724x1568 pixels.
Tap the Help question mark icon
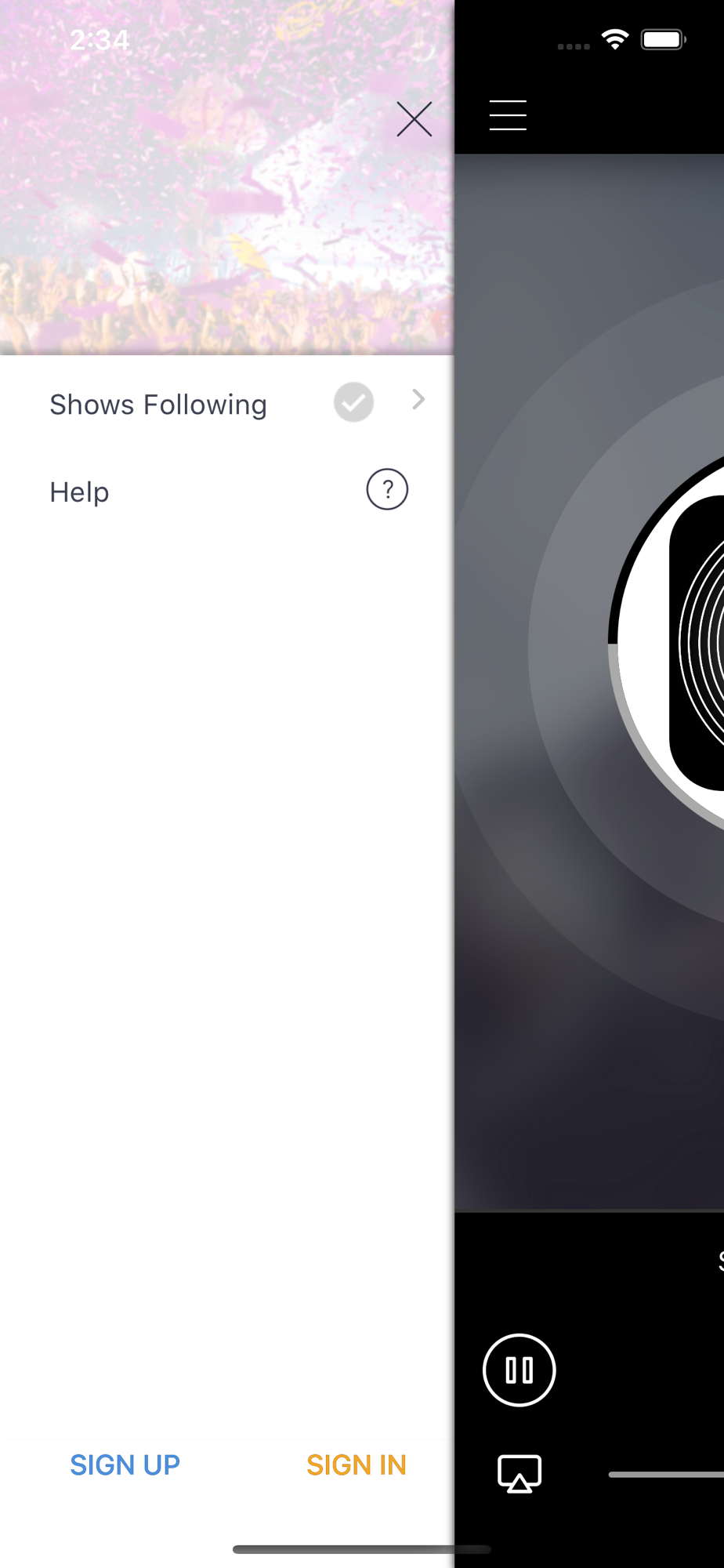pyautogui.click(x=387, y=490)
